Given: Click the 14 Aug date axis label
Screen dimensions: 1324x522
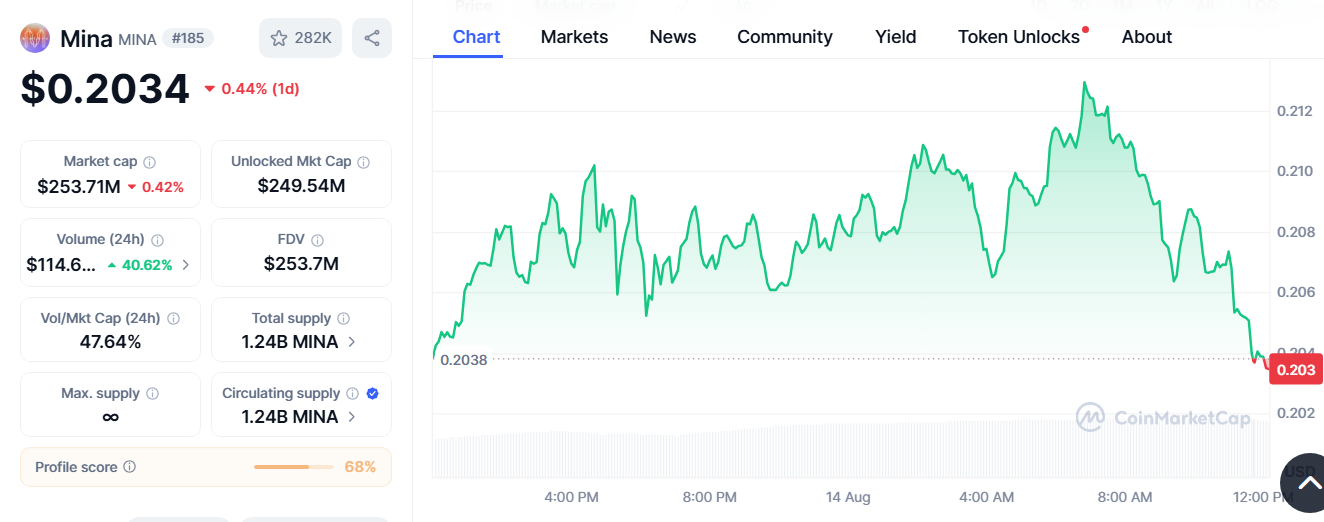Looking at the screenshot, I should click(848, 497).
